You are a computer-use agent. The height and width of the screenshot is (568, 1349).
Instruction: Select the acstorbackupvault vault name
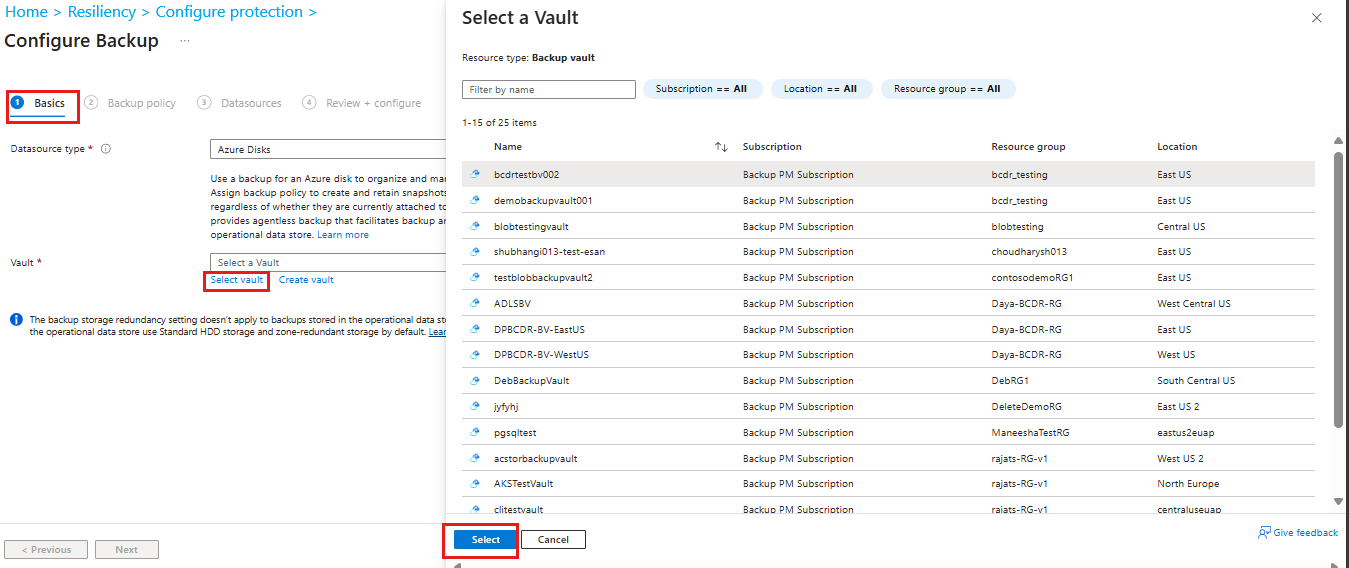[535, 459]
